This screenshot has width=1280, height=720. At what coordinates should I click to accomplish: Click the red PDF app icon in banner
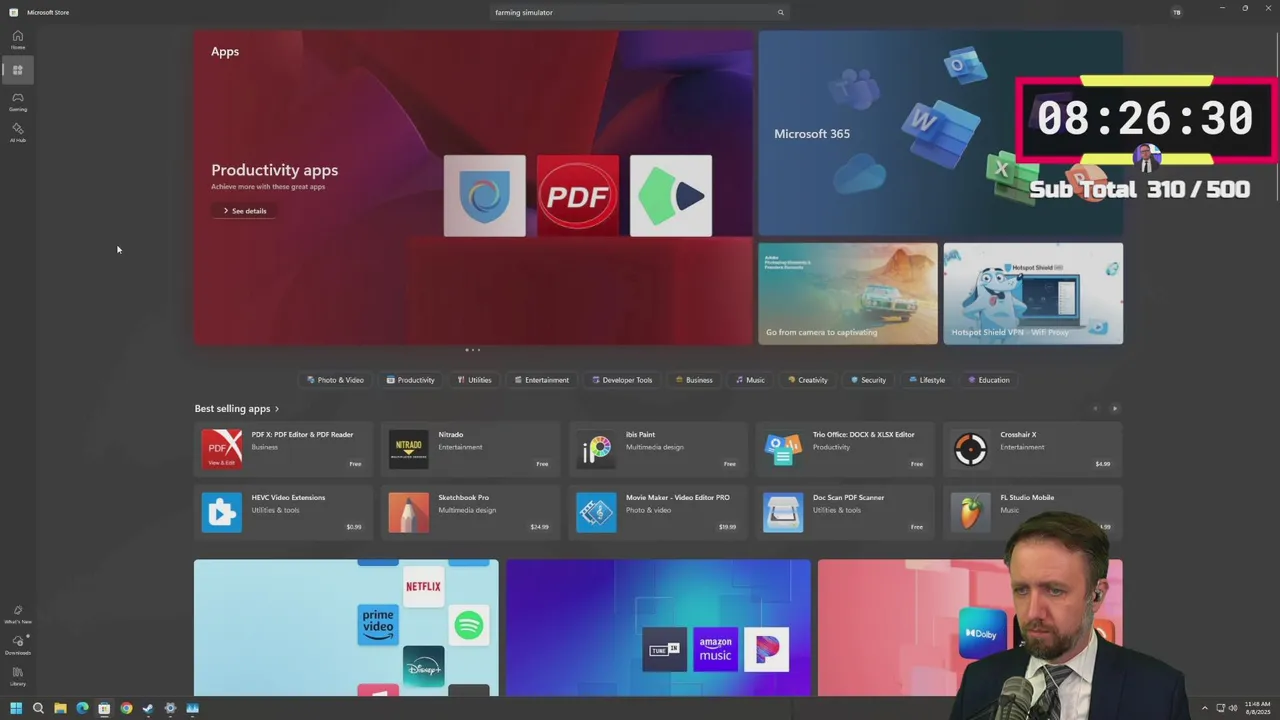coord(578,196)
